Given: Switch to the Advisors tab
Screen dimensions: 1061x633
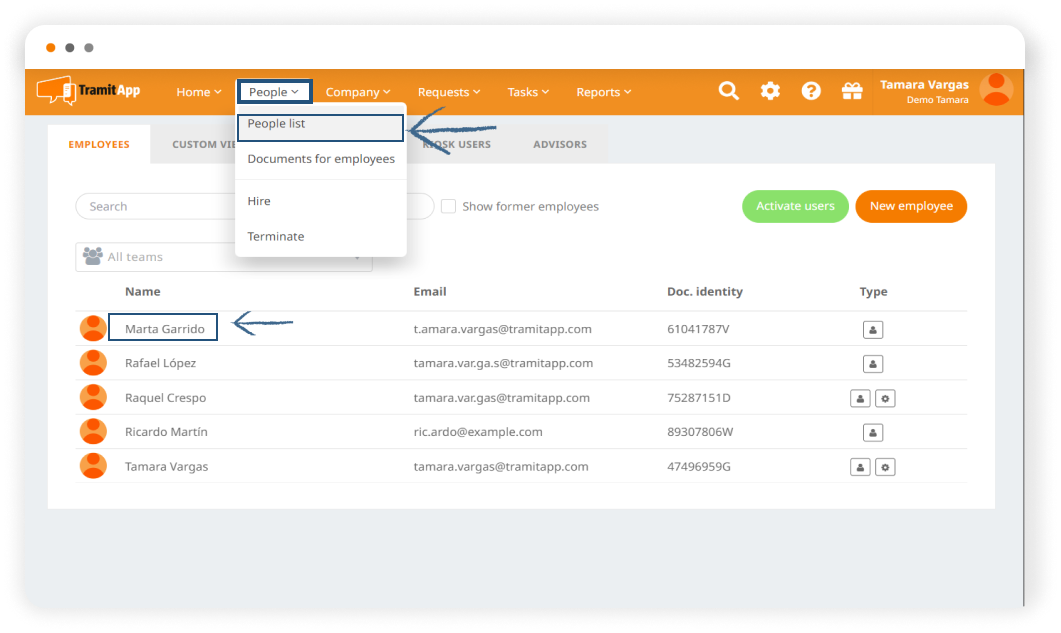Looking at the screenshot, I should point(560,145).
